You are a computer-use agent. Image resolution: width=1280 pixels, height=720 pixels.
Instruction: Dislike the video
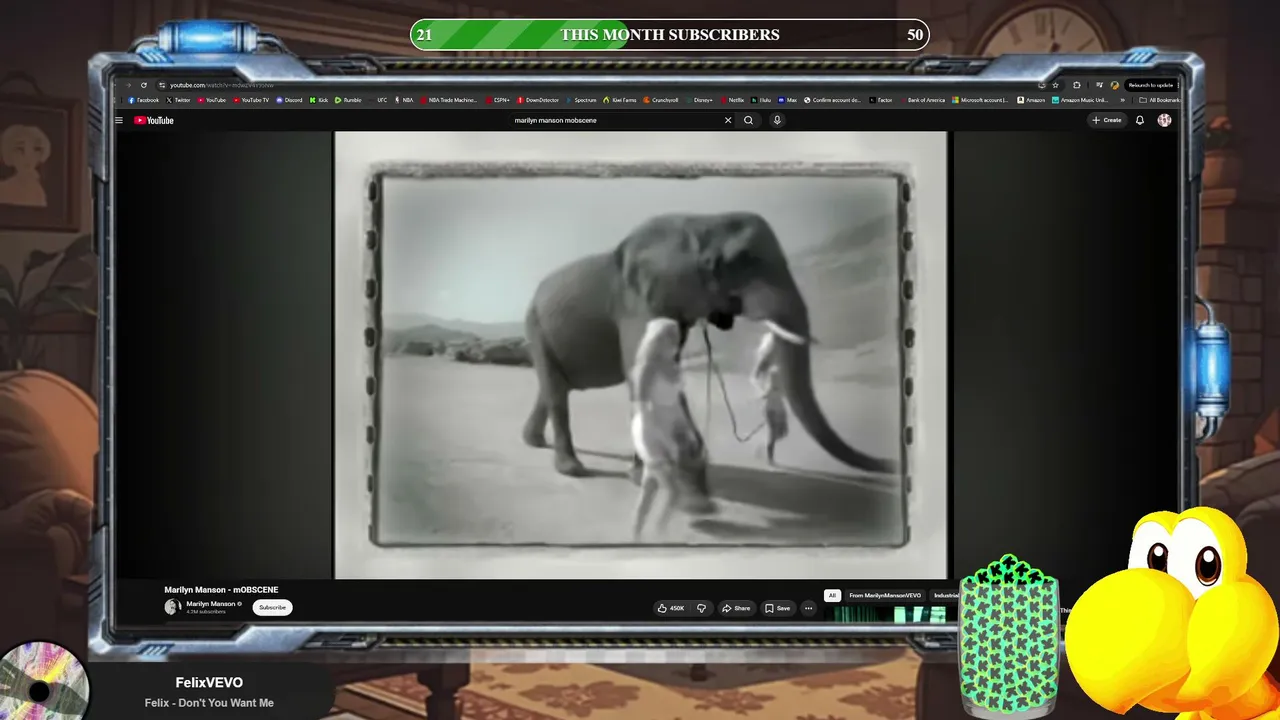pyautogui.click(x=701, y=608)
